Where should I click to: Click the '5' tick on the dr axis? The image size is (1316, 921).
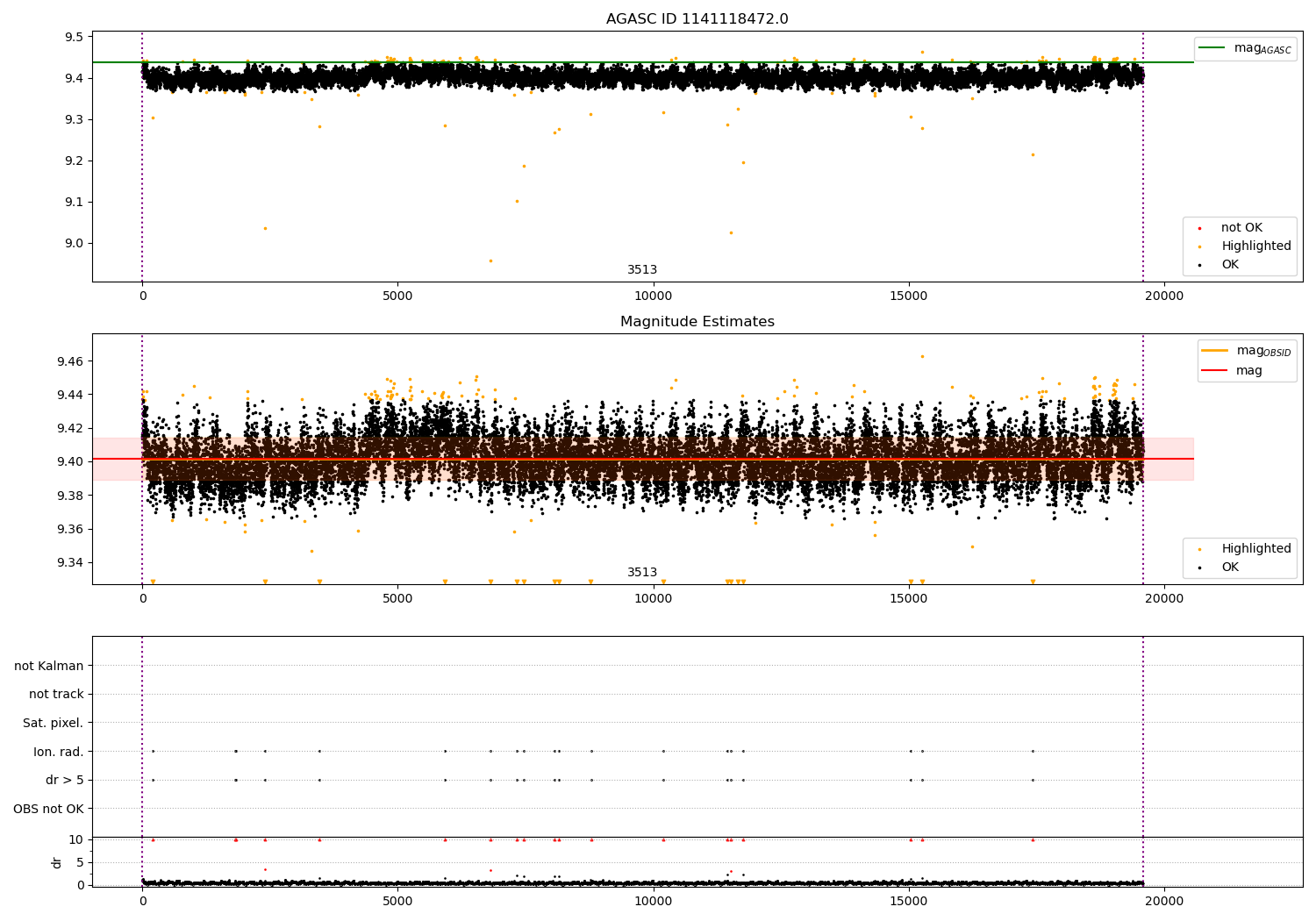[80, 862]
